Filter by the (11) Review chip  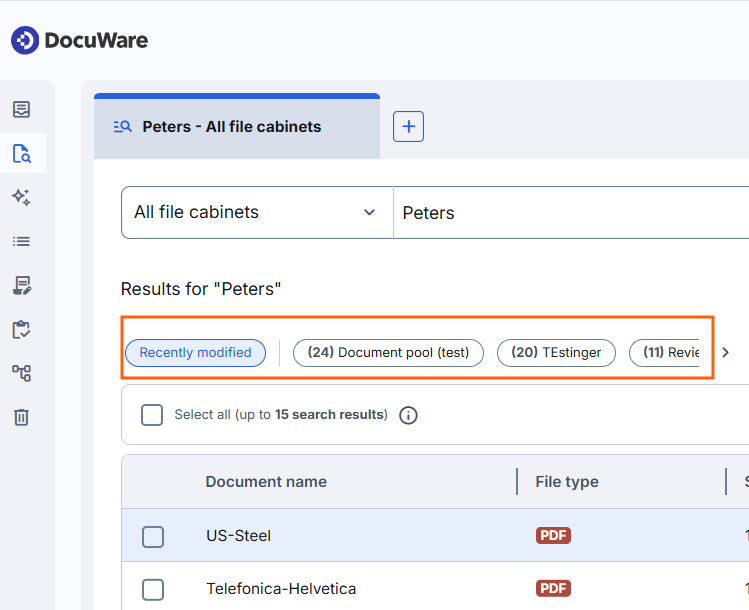(664, 353)
